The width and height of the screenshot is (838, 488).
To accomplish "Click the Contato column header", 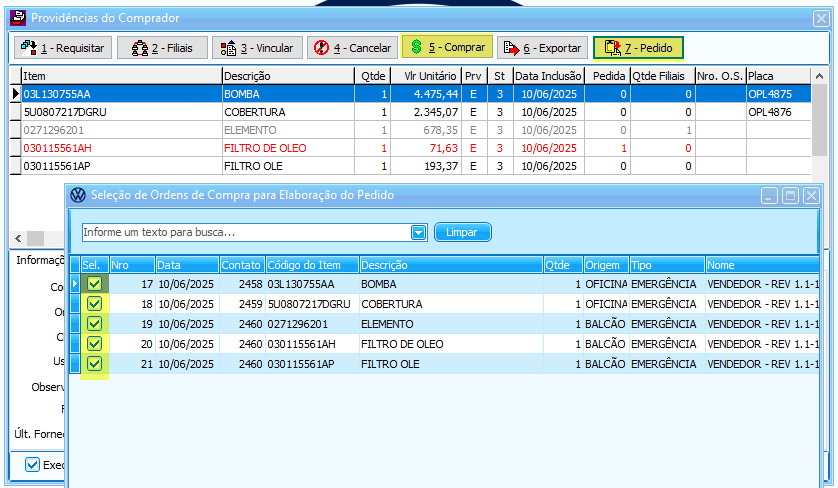I will pyautogui.click(x=243, y=265).
